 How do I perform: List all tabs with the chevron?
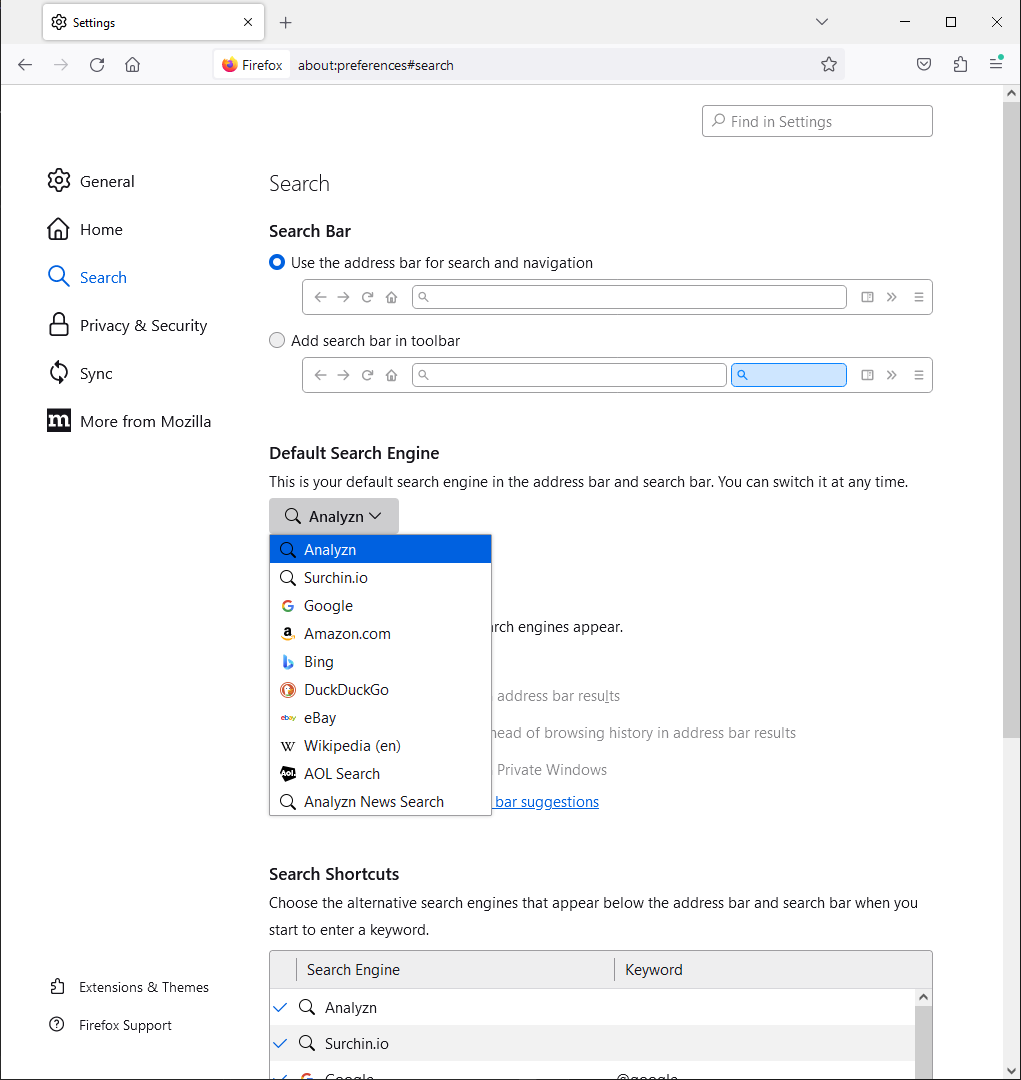point(821,22)
